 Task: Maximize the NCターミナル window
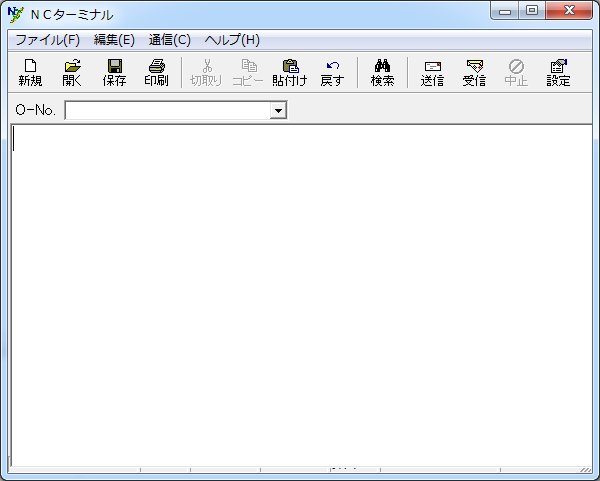click(531, 11)
